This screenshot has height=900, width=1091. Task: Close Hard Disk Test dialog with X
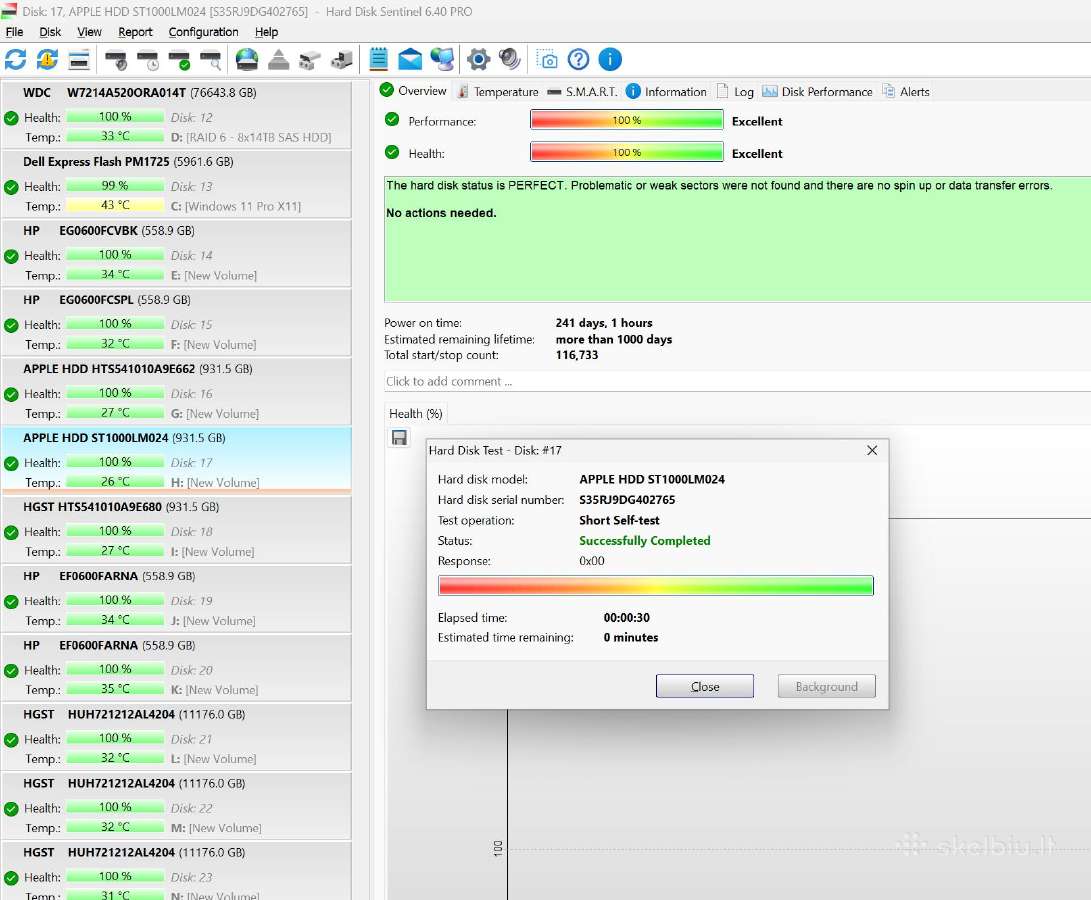[872, 450]
